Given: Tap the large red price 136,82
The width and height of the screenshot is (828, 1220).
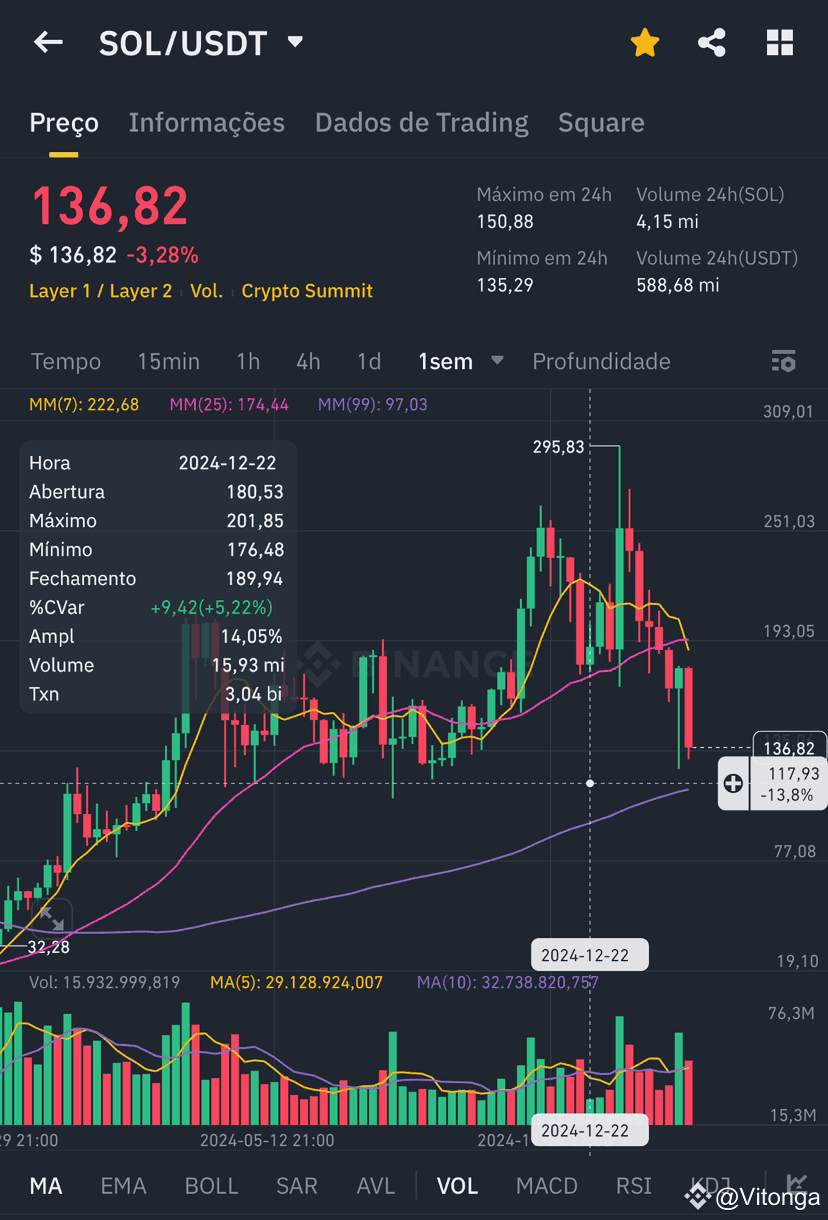Looking at the screenshot, I should point(109,206).
